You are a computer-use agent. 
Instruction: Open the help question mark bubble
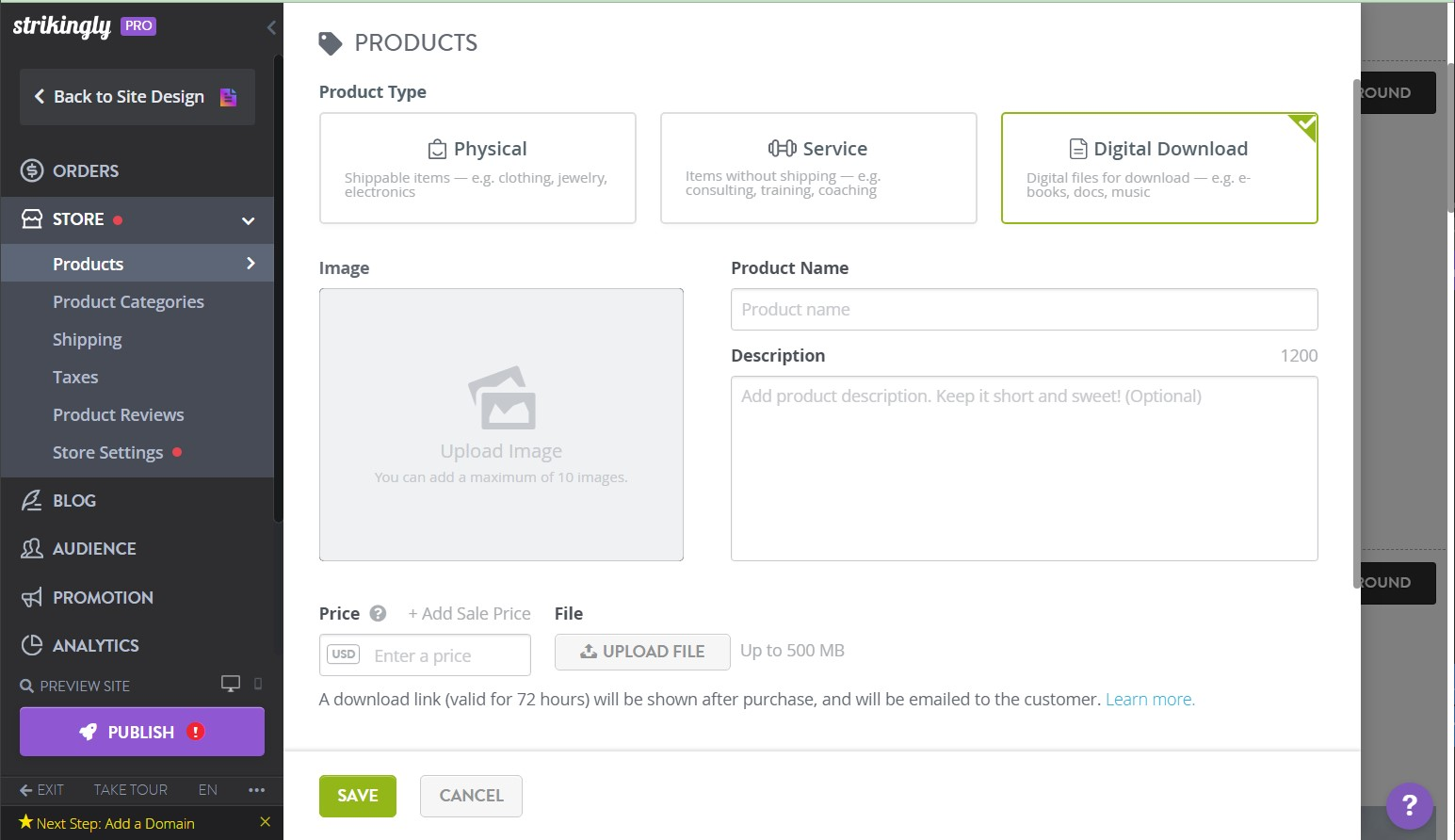point(1410,806)
